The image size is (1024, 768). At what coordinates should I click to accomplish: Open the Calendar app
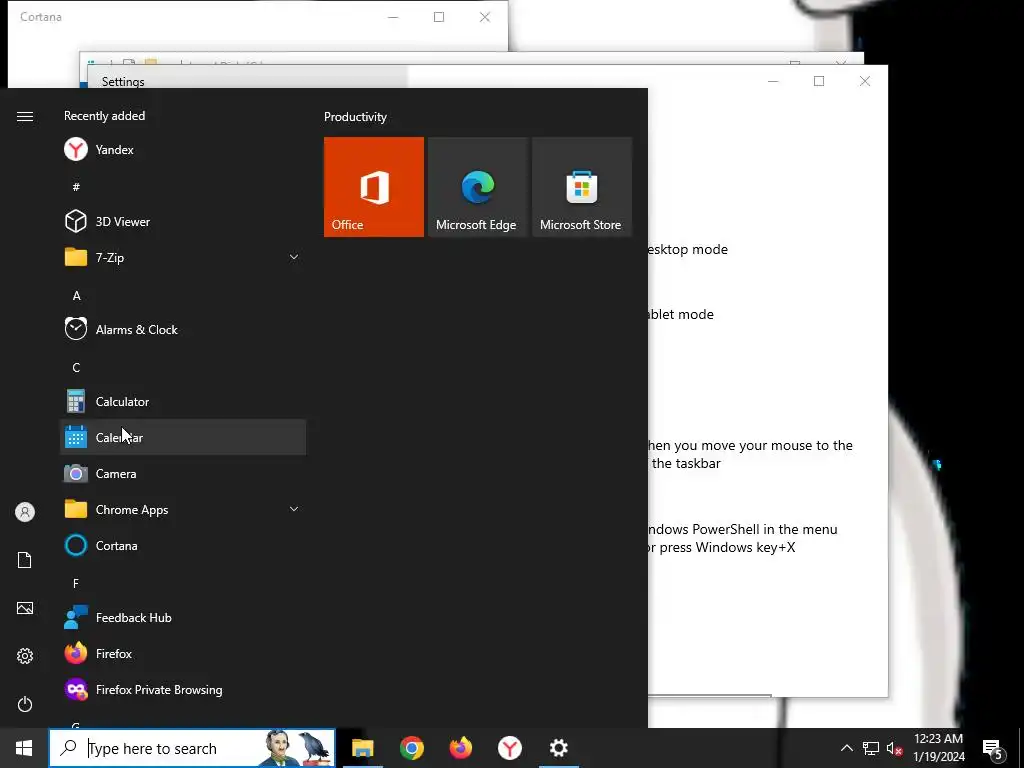pyautogui.click(x=183, y=438)
